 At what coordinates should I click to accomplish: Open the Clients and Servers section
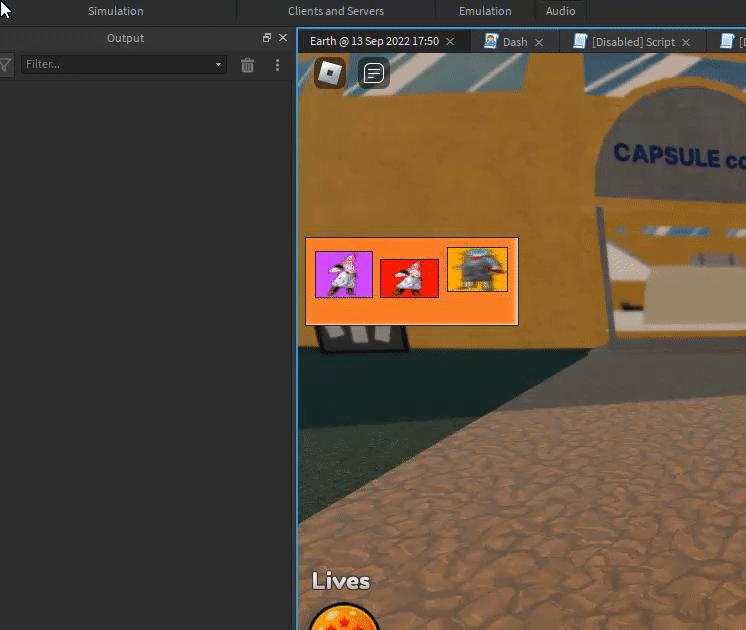point(336,11)
